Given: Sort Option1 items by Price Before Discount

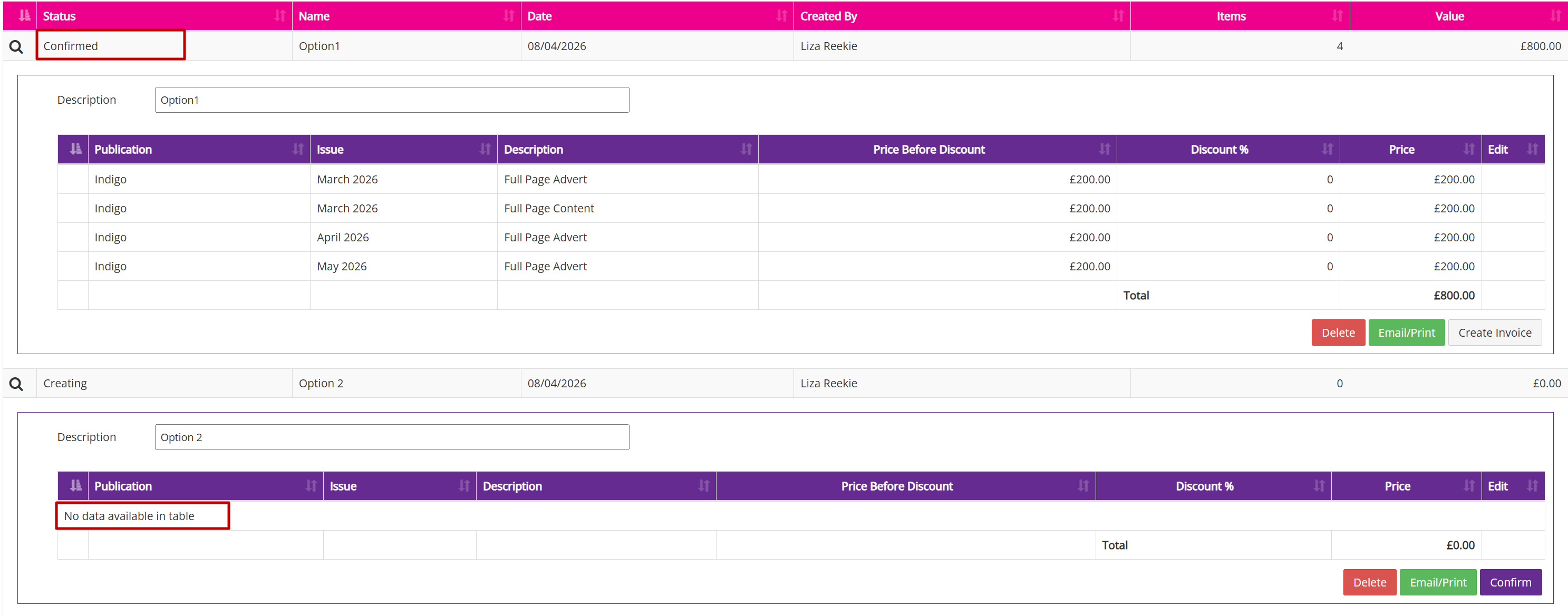Looking at the screenshot, I should pyautogui.click(x=937, y=149).
